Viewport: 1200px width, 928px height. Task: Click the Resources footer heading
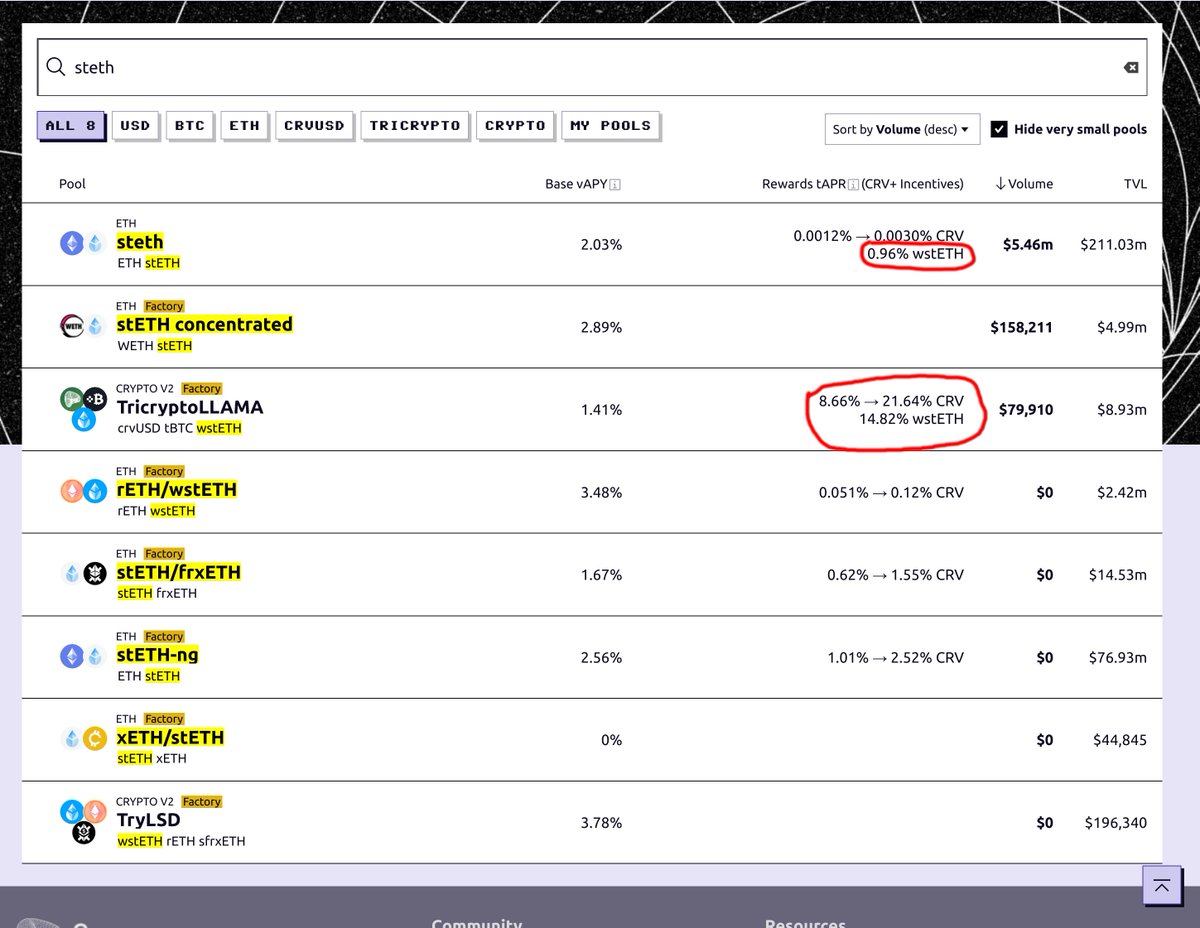[x=805, y=923]
